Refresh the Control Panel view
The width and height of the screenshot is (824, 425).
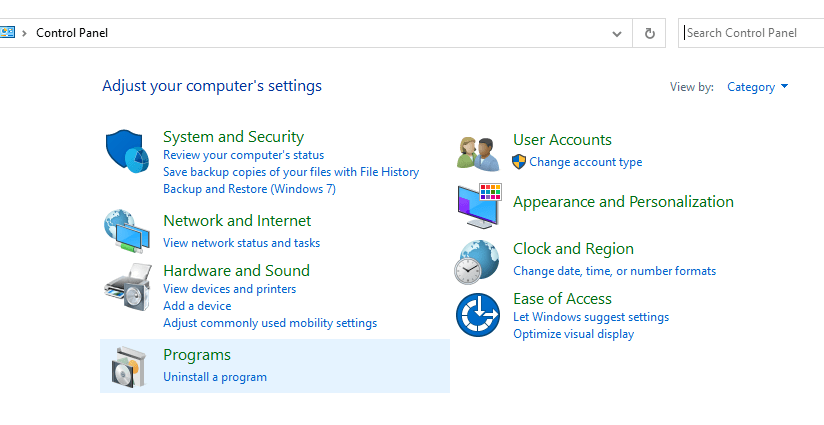[650, 33]
